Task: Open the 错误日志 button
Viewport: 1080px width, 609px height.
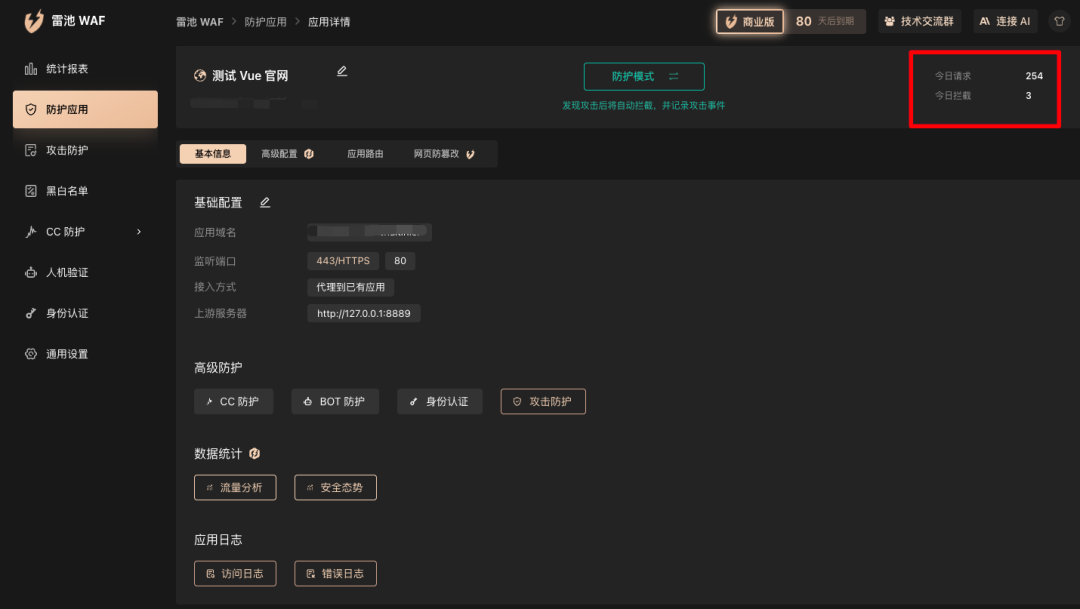Action: pos(335,574)
